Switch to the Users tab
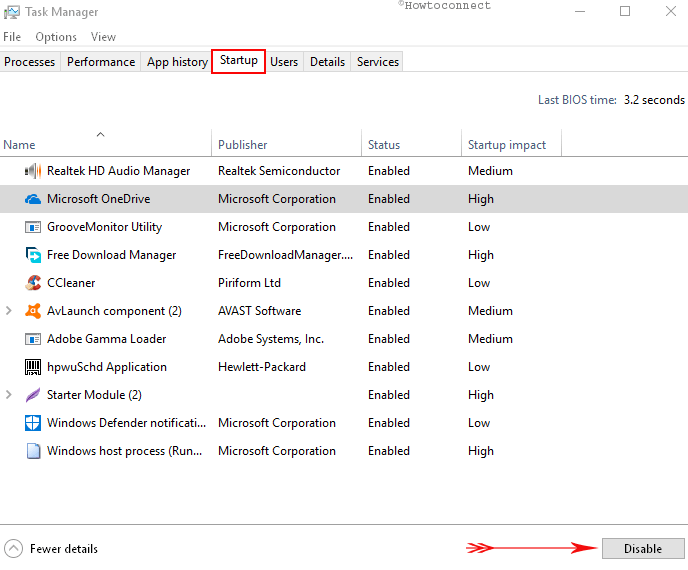 (284, 62)
